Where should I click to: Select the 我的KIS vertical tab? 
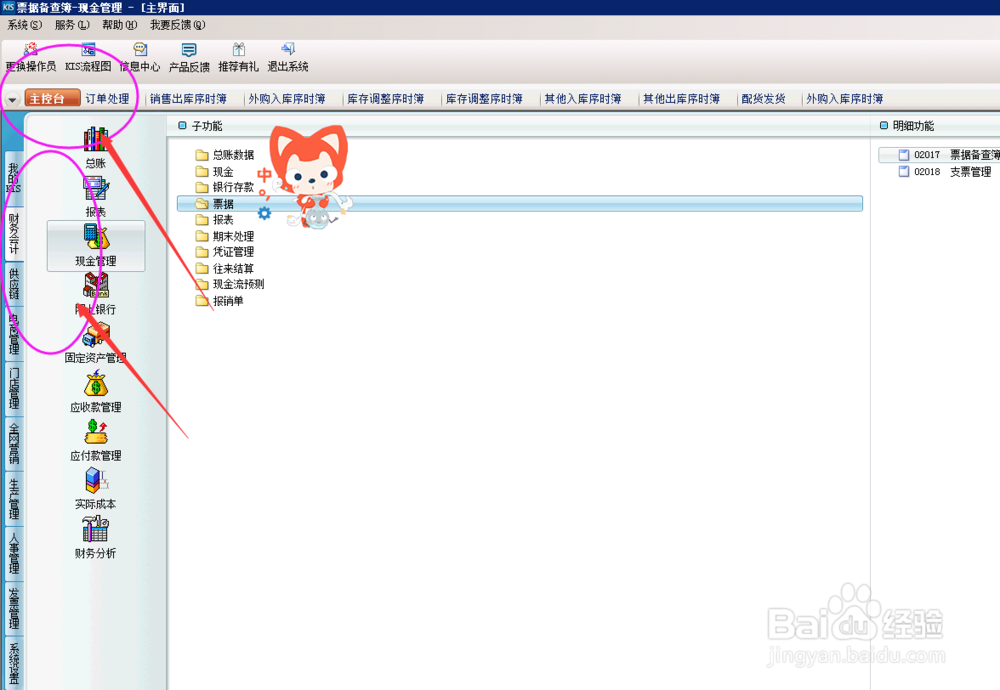tap(13, 177)
